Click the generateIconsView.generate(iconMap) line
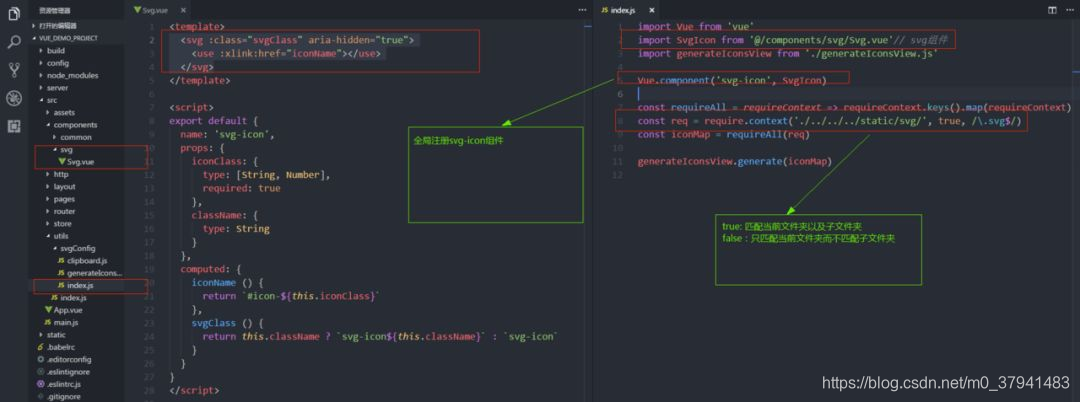Image resolution: width=1080 pixels, height=402 pixels. 734,161
